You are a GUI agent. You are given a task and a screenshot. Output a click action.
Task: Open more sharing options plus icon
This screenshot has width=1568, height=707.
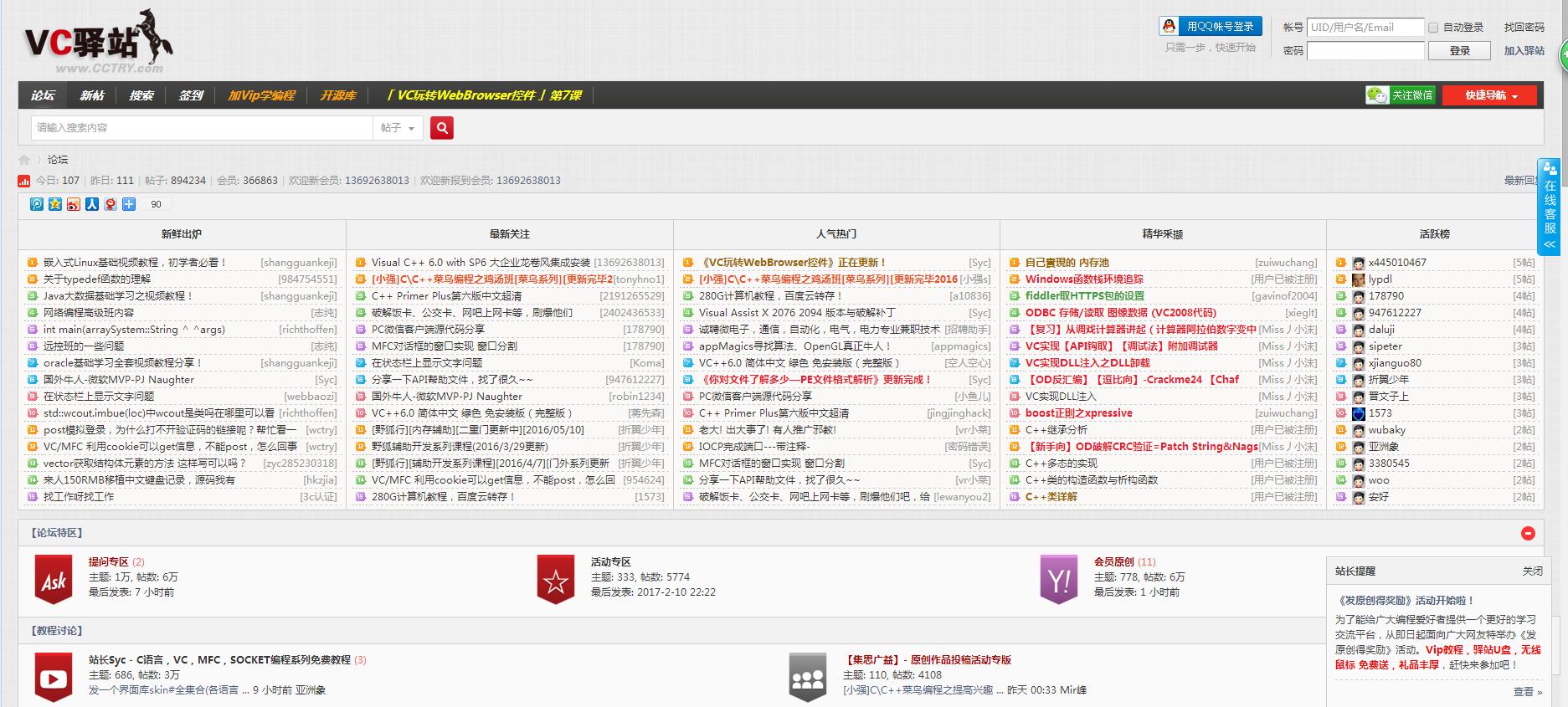coord(129,204)
